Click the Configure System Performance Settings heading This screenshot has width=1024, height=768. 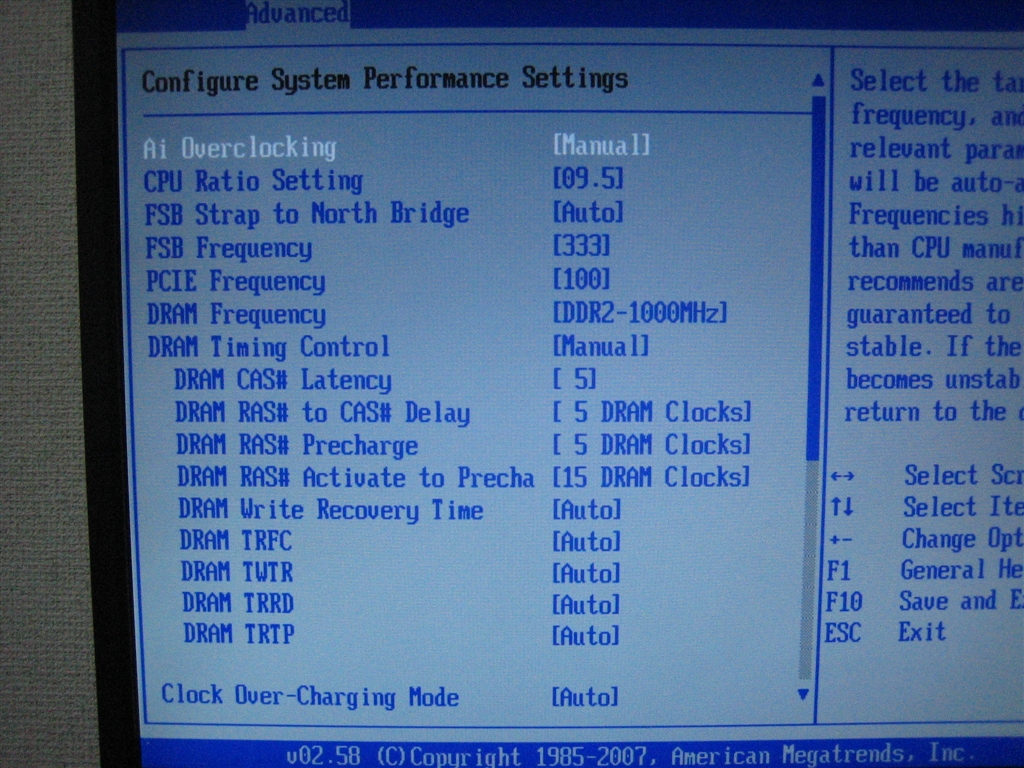point(385,80)
